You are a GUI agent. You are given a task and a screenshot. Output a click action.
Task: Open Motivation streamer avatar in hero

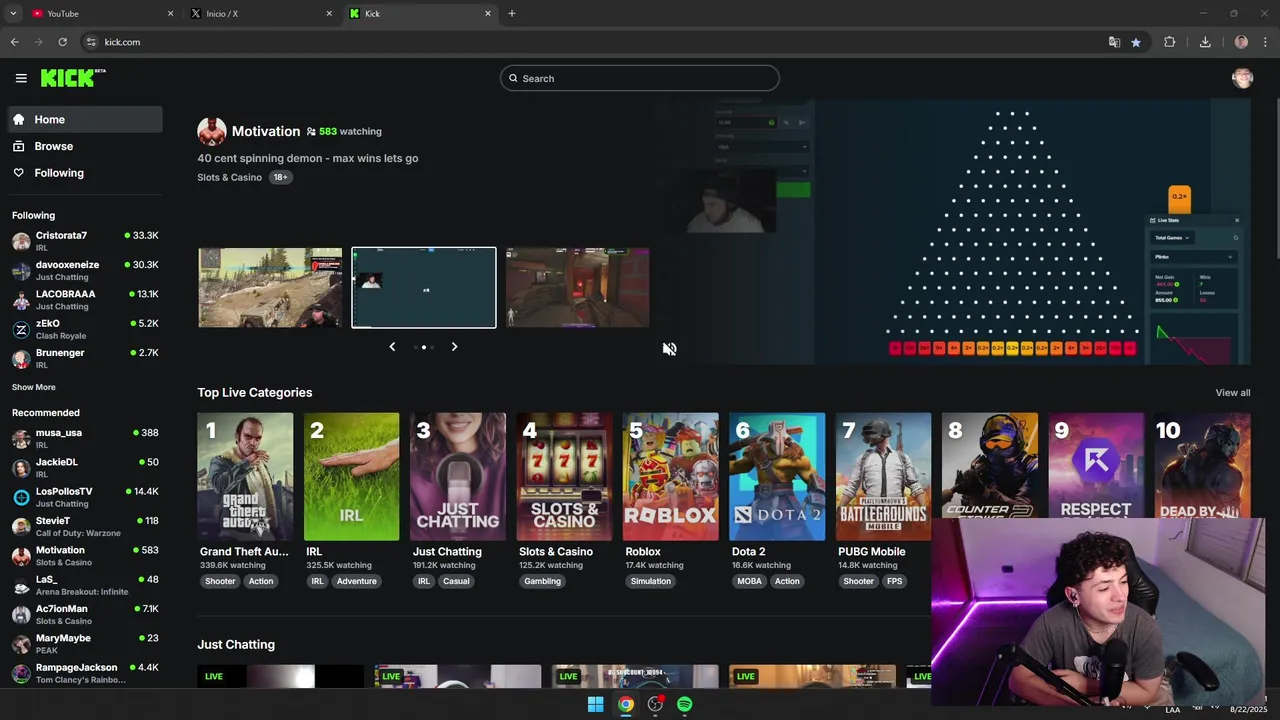click(211, 131)
